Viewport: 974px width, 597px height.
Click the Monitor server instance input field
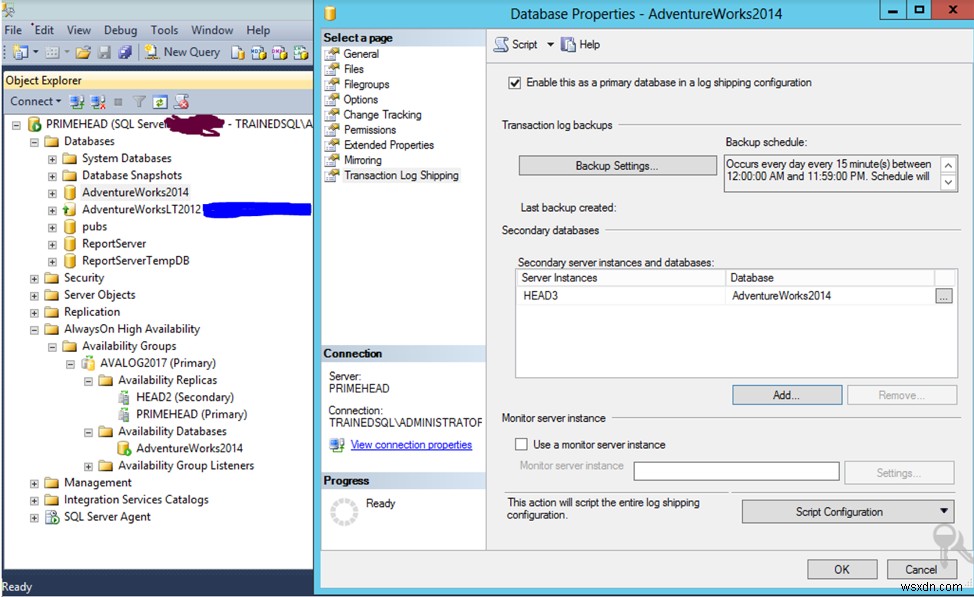click(736, 471)
